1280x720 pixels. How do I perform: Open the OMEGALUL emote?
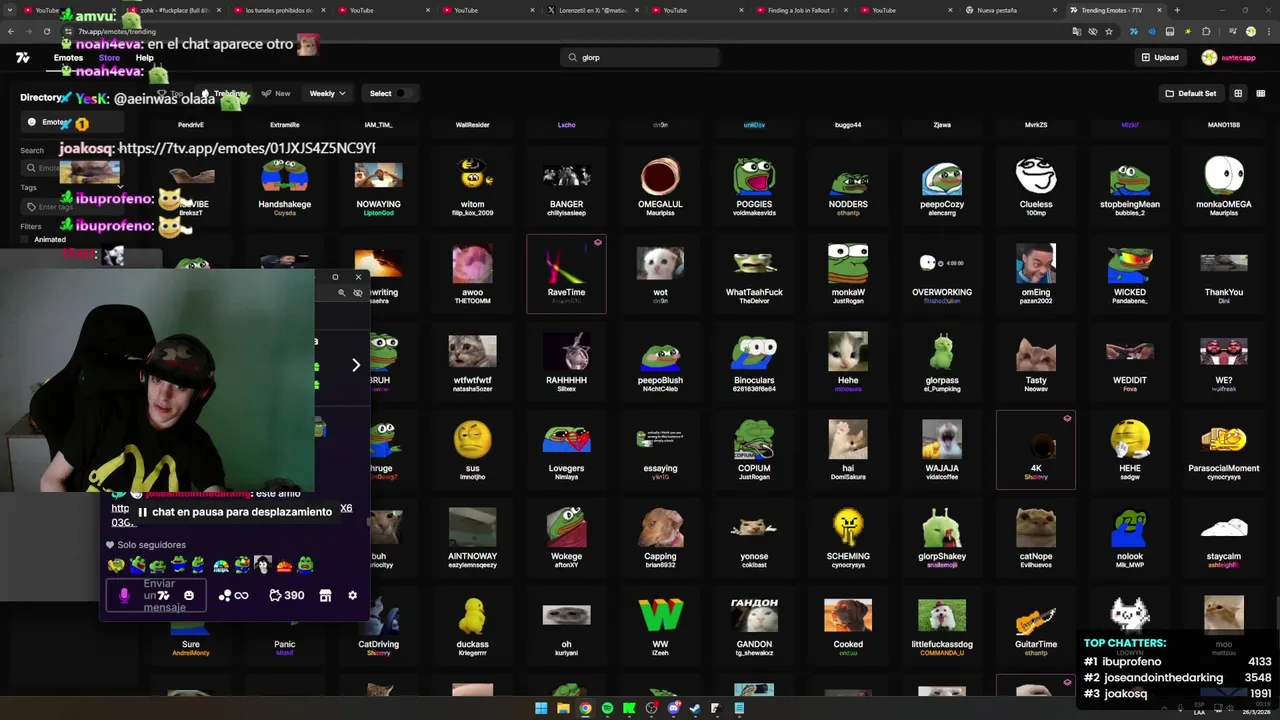(x=660, y=187)
